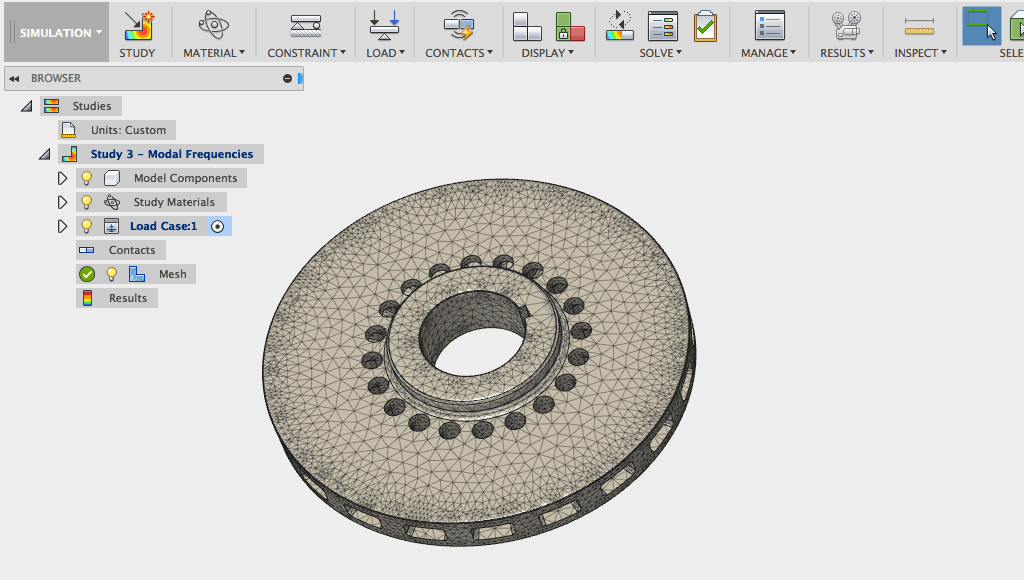Open the DISPLAY menu
1024x580 pixels.
click(547, 53)
